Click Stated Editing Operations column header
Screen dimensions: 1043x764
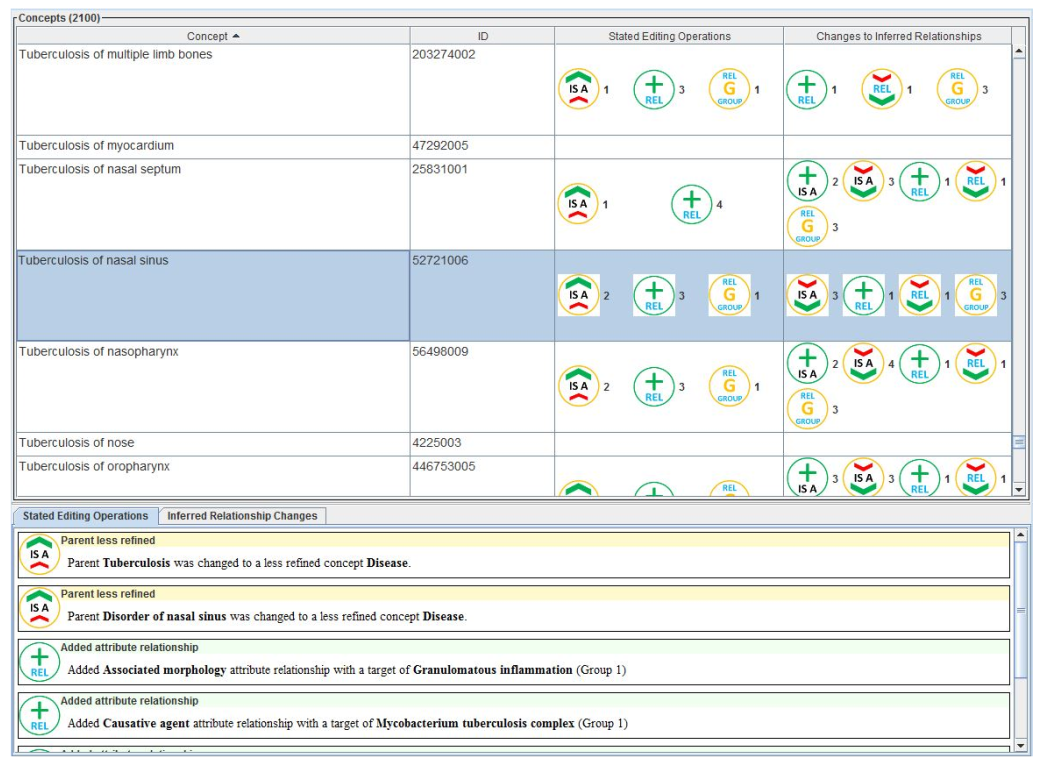click(669, 36)
